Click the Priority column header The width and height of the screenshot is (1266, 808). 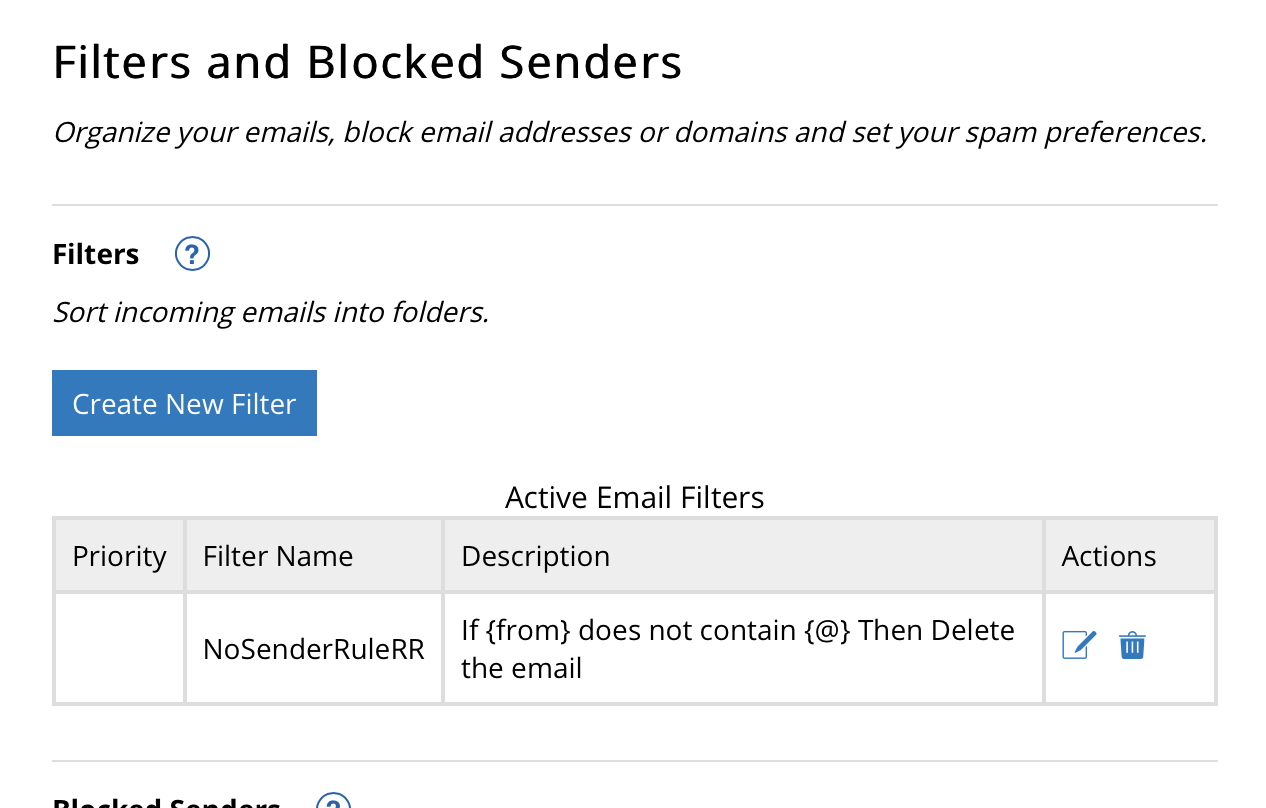[x=119, y=556]
